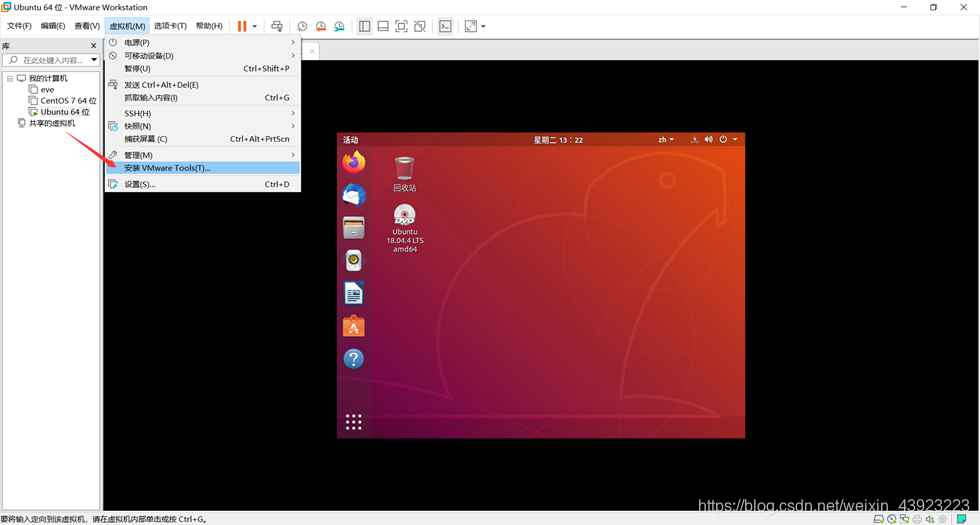
Task: Expand the SSH(H) submenu
Action: click(203, 113)
